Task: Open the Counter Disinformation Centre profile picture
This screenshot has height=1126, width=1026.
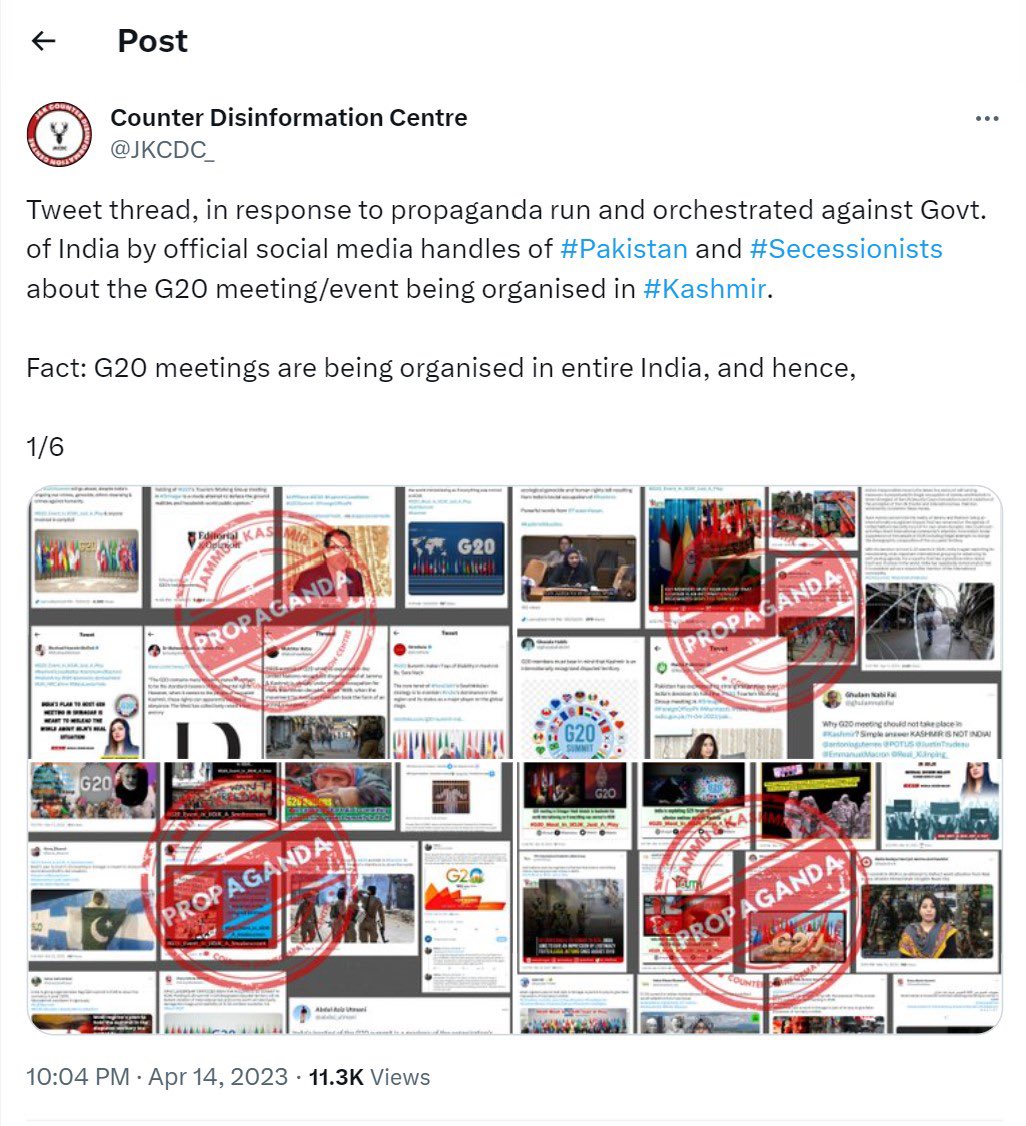Action: coord(59,134)
